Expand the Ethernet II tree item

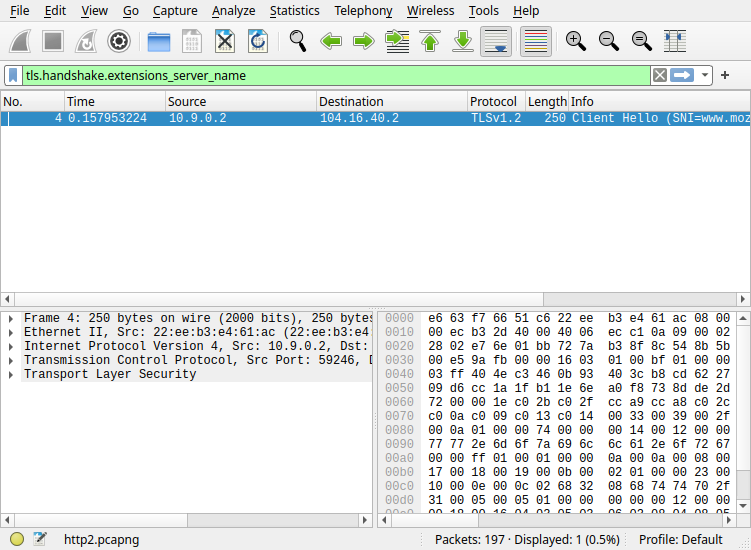(11, 332)
